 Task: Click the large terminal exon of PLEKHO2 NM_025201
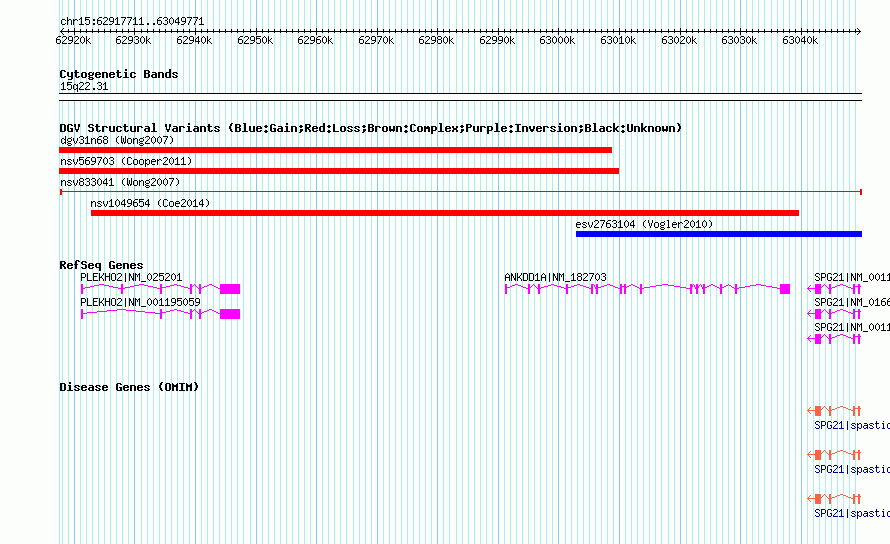point(230,289)
